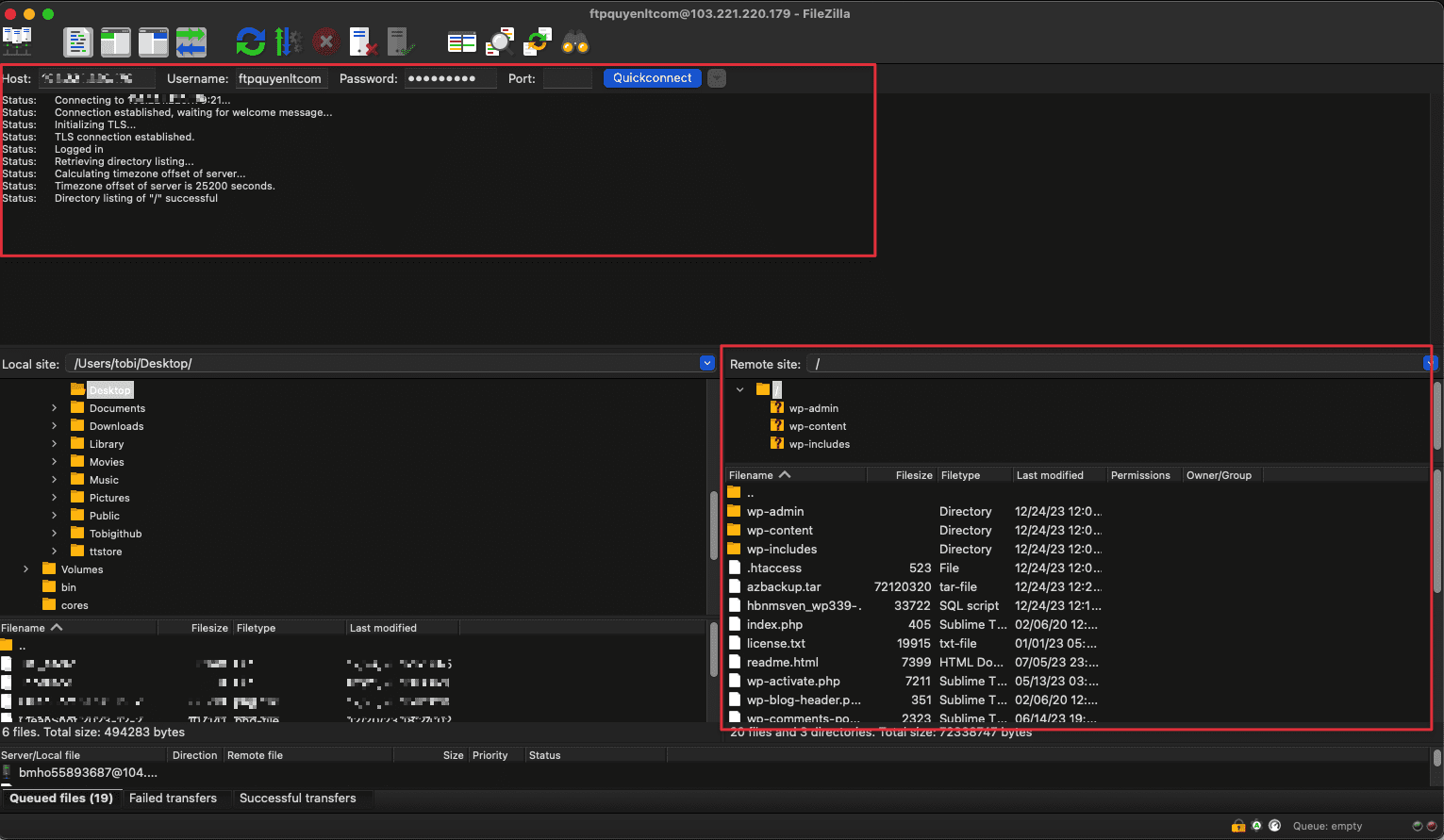Cancel the current operation red X icon
This screenshot has width=1444, height=840.
[325, 41]
